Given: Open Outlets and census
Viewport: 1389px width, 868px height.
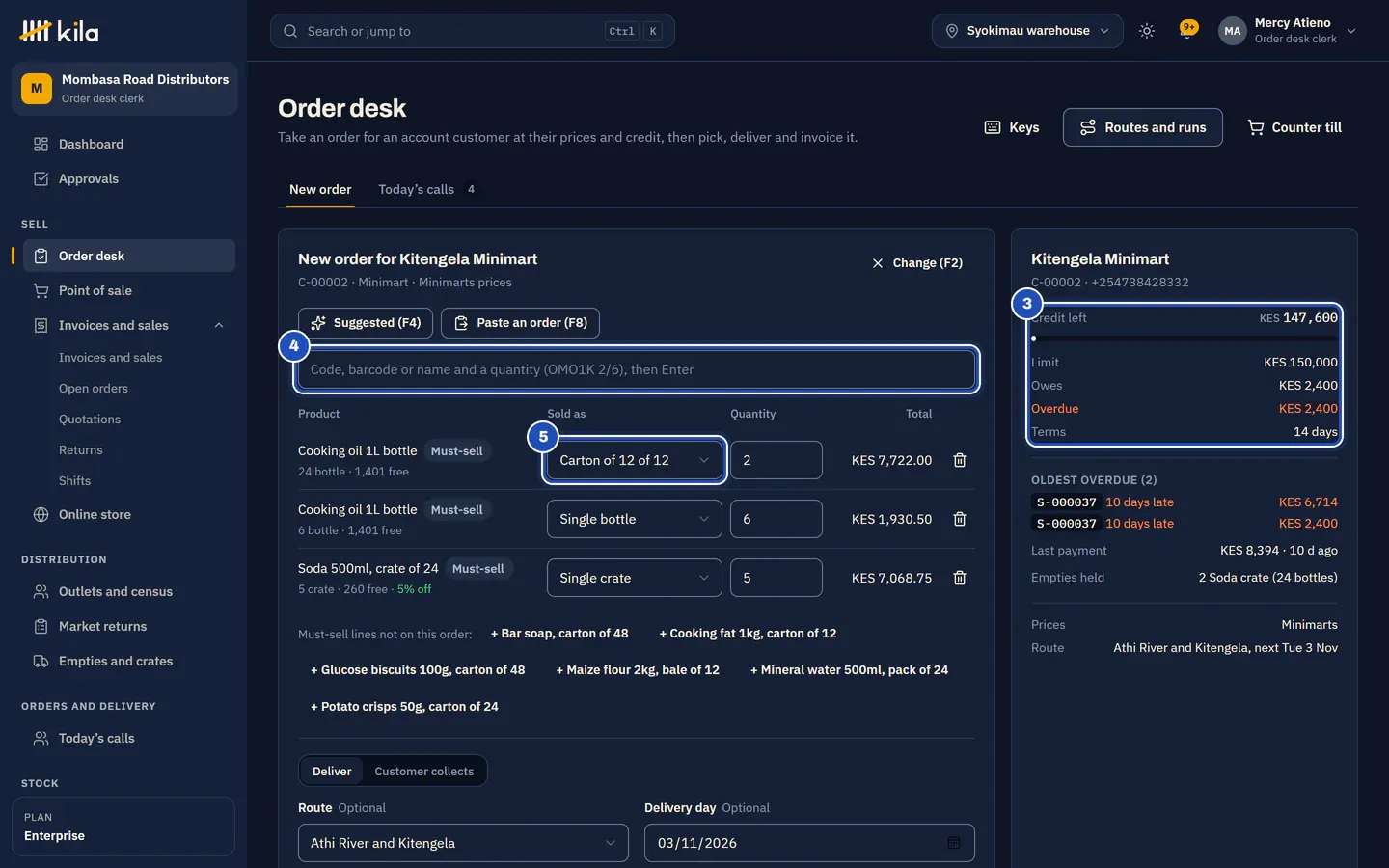Looking at the screenshot, I should click(x=129, y=591).
